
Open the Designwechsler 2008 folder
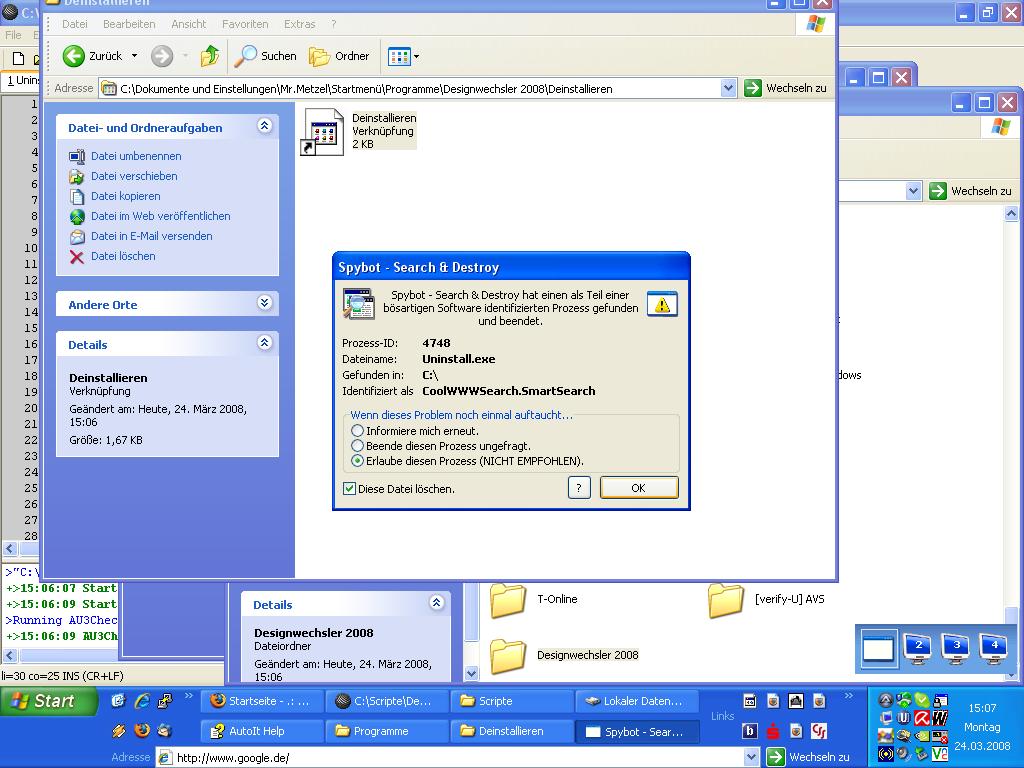509,656
